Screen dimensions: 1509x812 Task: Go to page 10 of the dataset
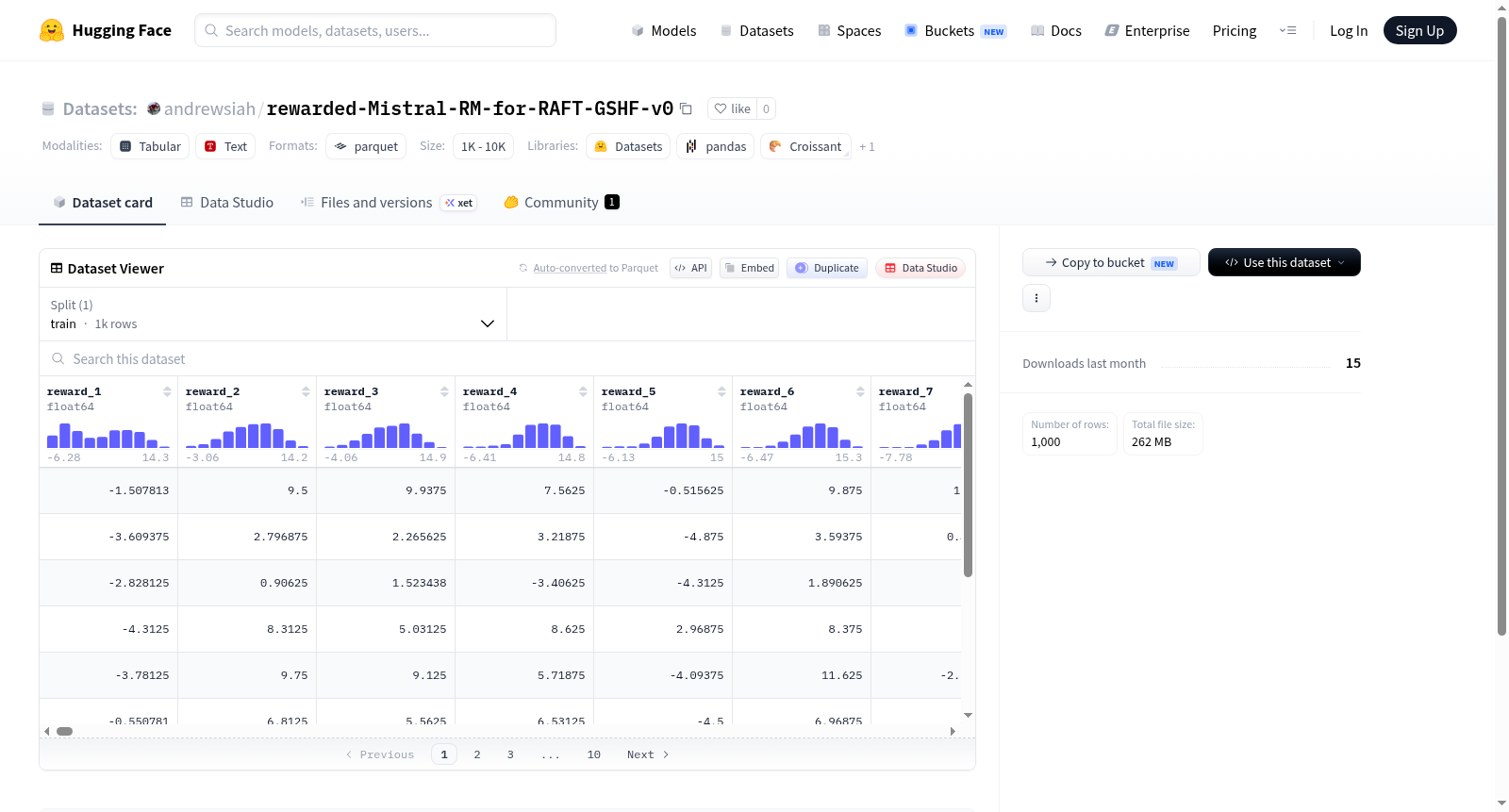click(594, 754)
